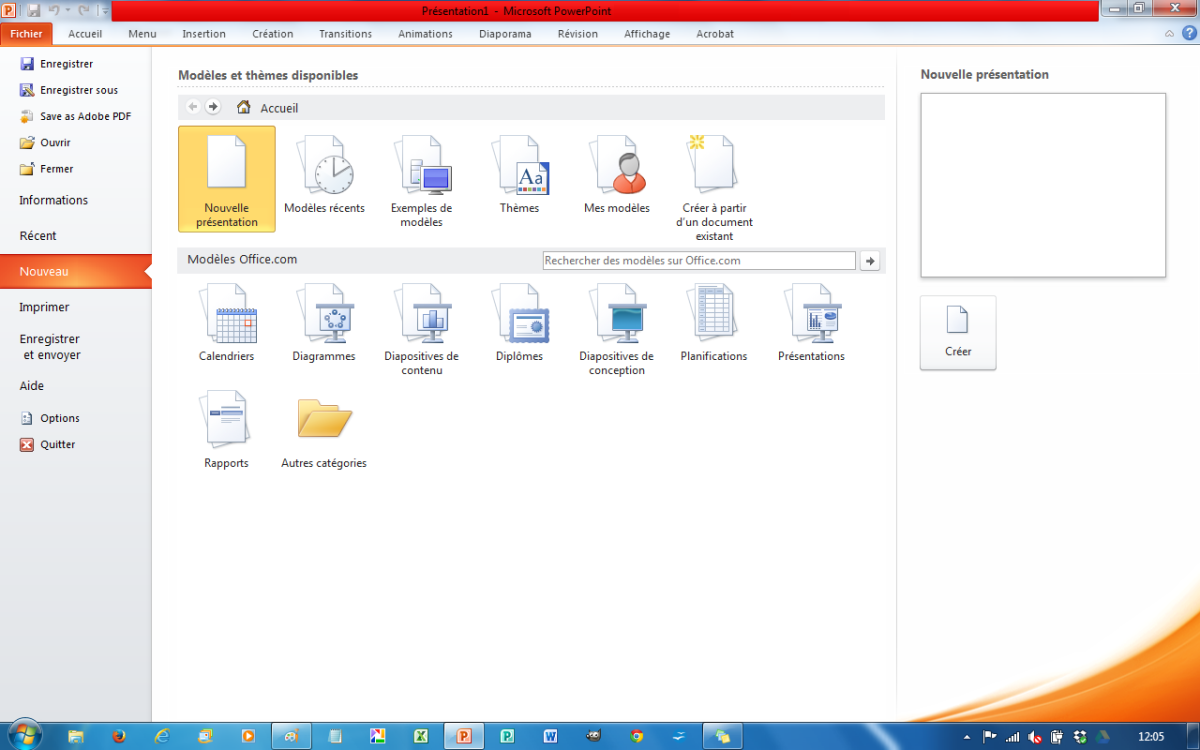
Task: Open Firefox from the taskbar
Action: [119, 736]
